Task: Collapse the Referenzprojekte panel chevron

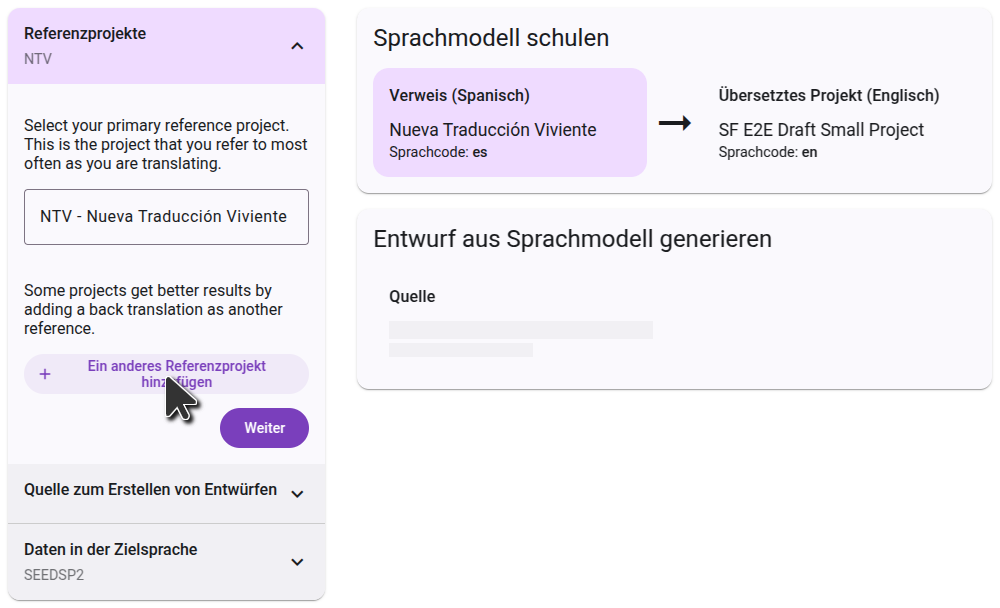Action: click(x=297, y=46)
